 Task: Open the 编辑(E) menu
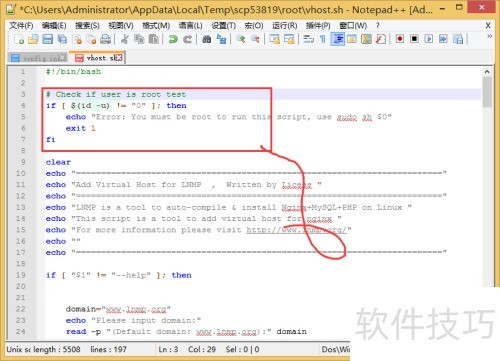(54, 25)
